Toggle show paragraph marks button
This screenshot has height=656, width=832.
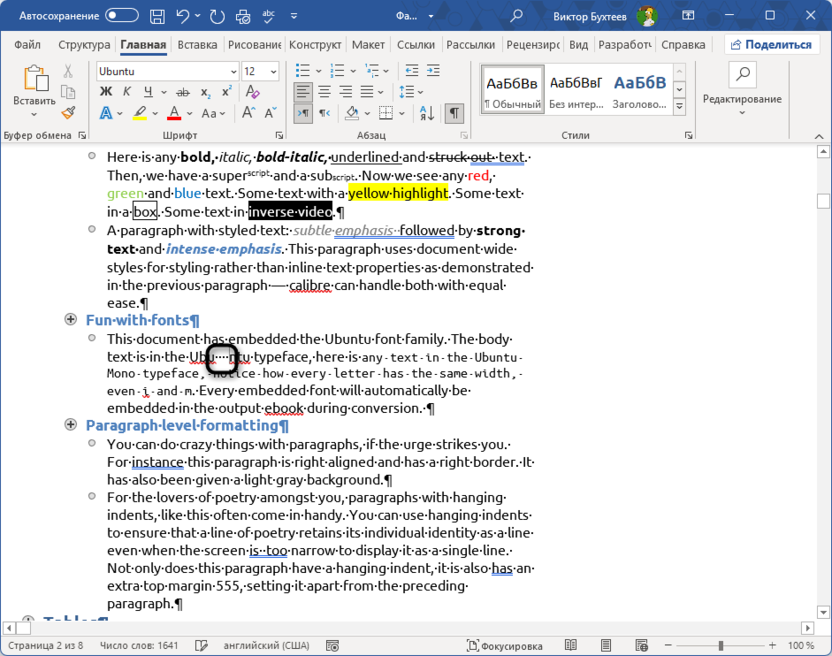click(x=454, y=113)
